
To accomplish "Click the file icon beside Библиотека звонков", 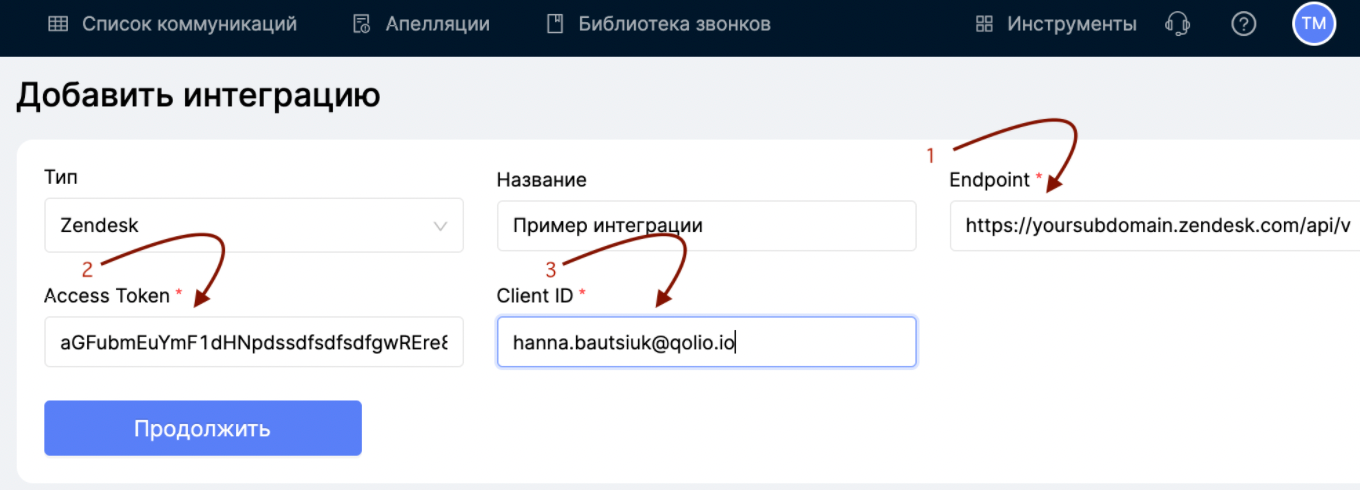I will tap(555, 24).
